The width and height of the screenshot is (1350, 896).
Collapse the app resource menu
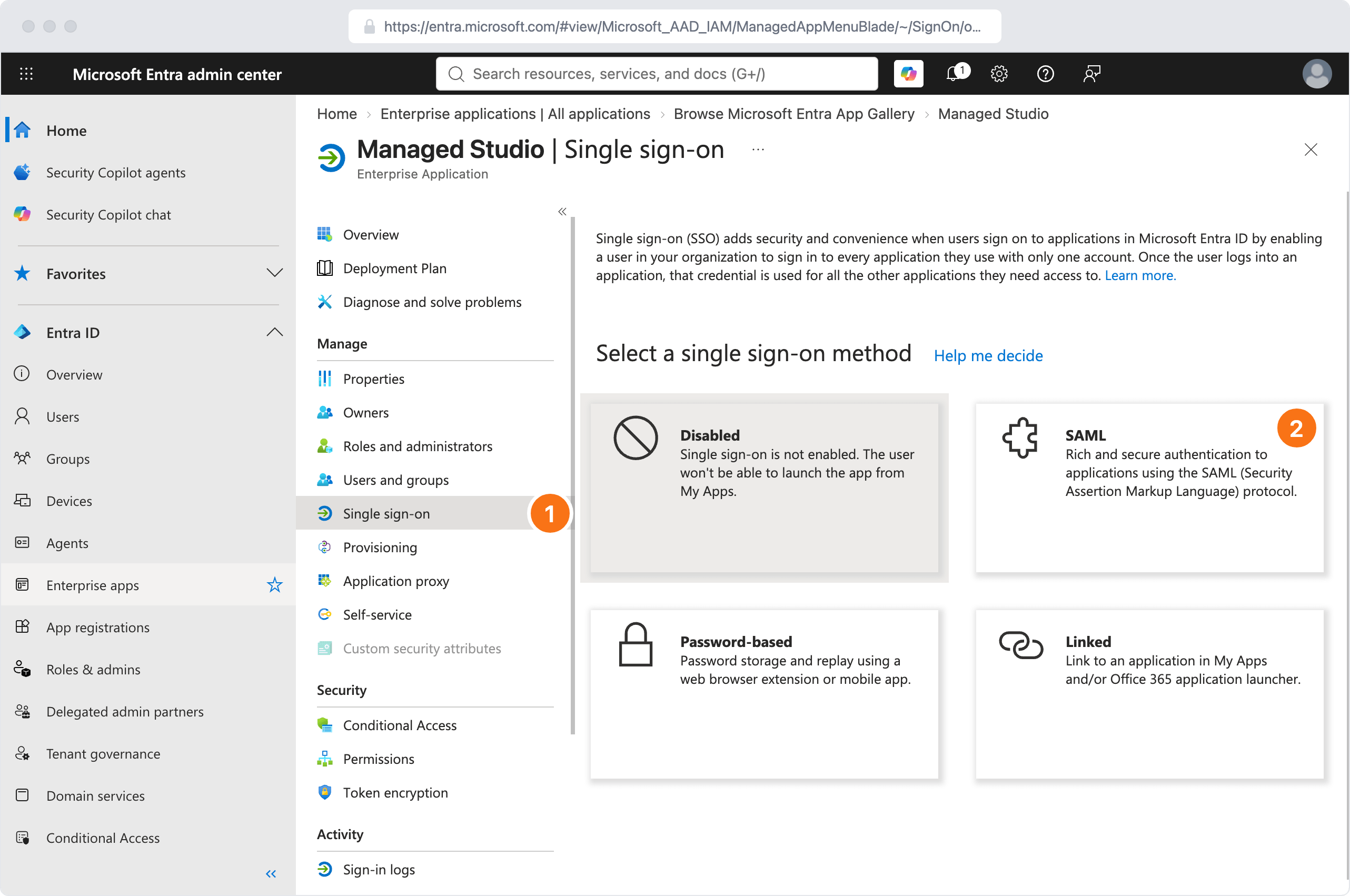[562, 212]
